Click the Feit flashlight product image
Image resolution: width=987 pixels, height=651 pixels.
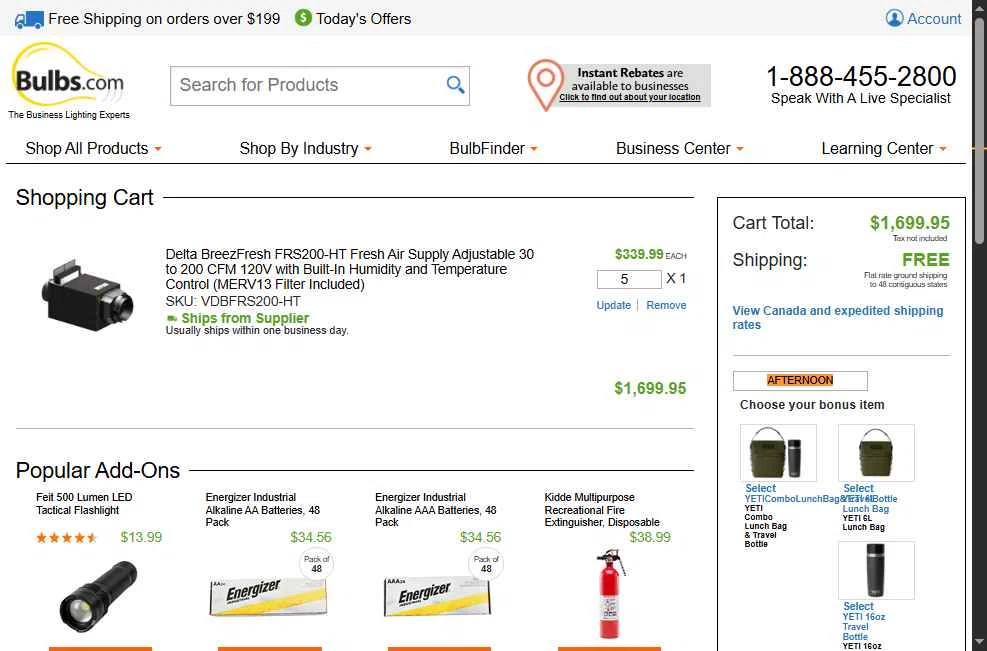click(x=98, y=597)
